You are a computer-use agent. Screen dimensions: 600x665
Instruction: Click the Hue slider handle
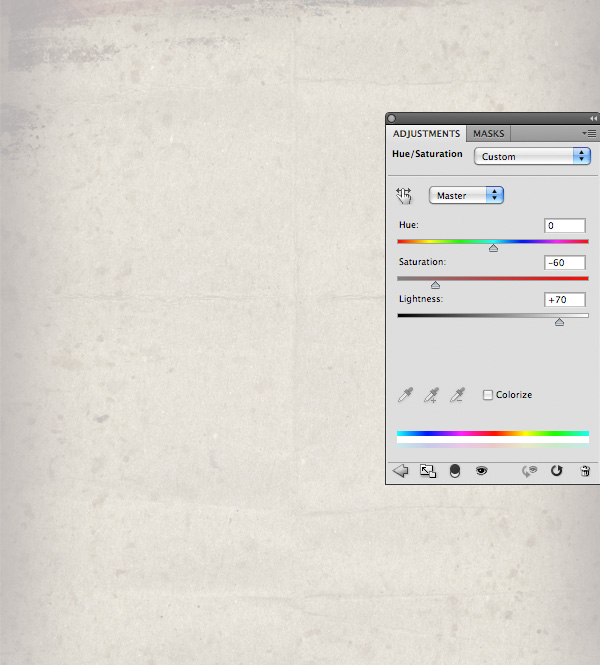[493, 248]
